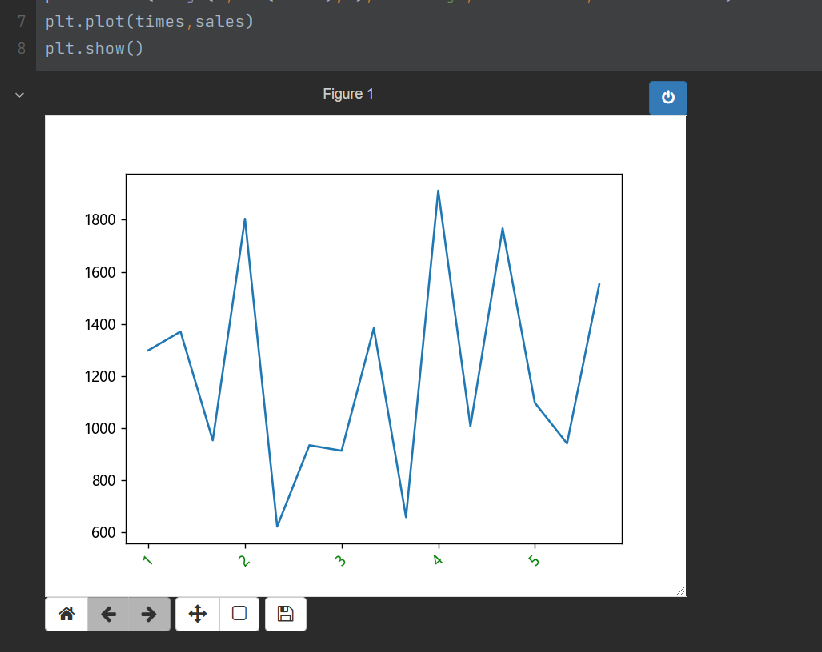Click y-axis label 1600

(x=100, y=273)
